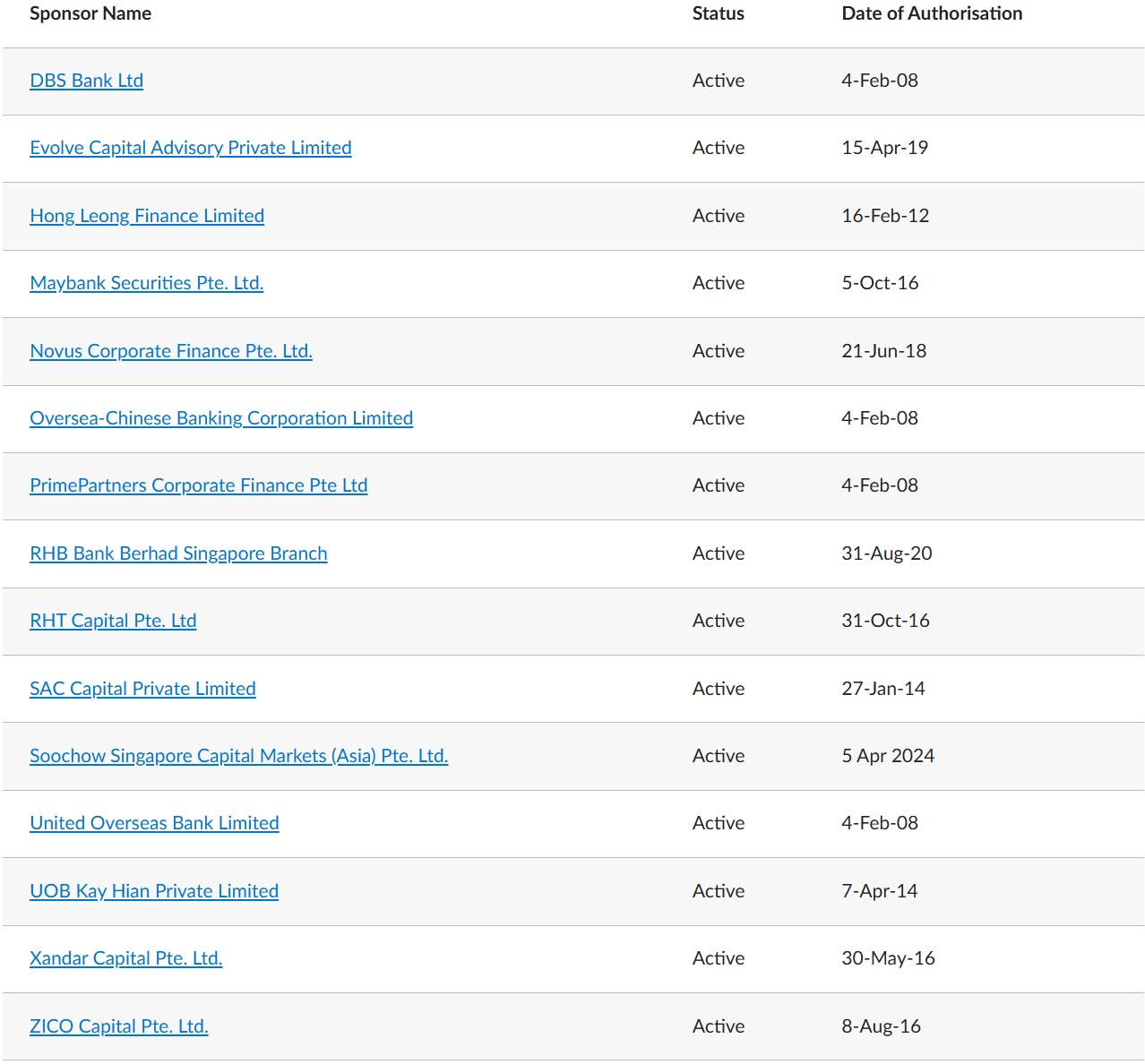Click the Xandar Capital Pte. Ltd. link
This screenshot has height=1064, width=1145.
pos(125,958)
